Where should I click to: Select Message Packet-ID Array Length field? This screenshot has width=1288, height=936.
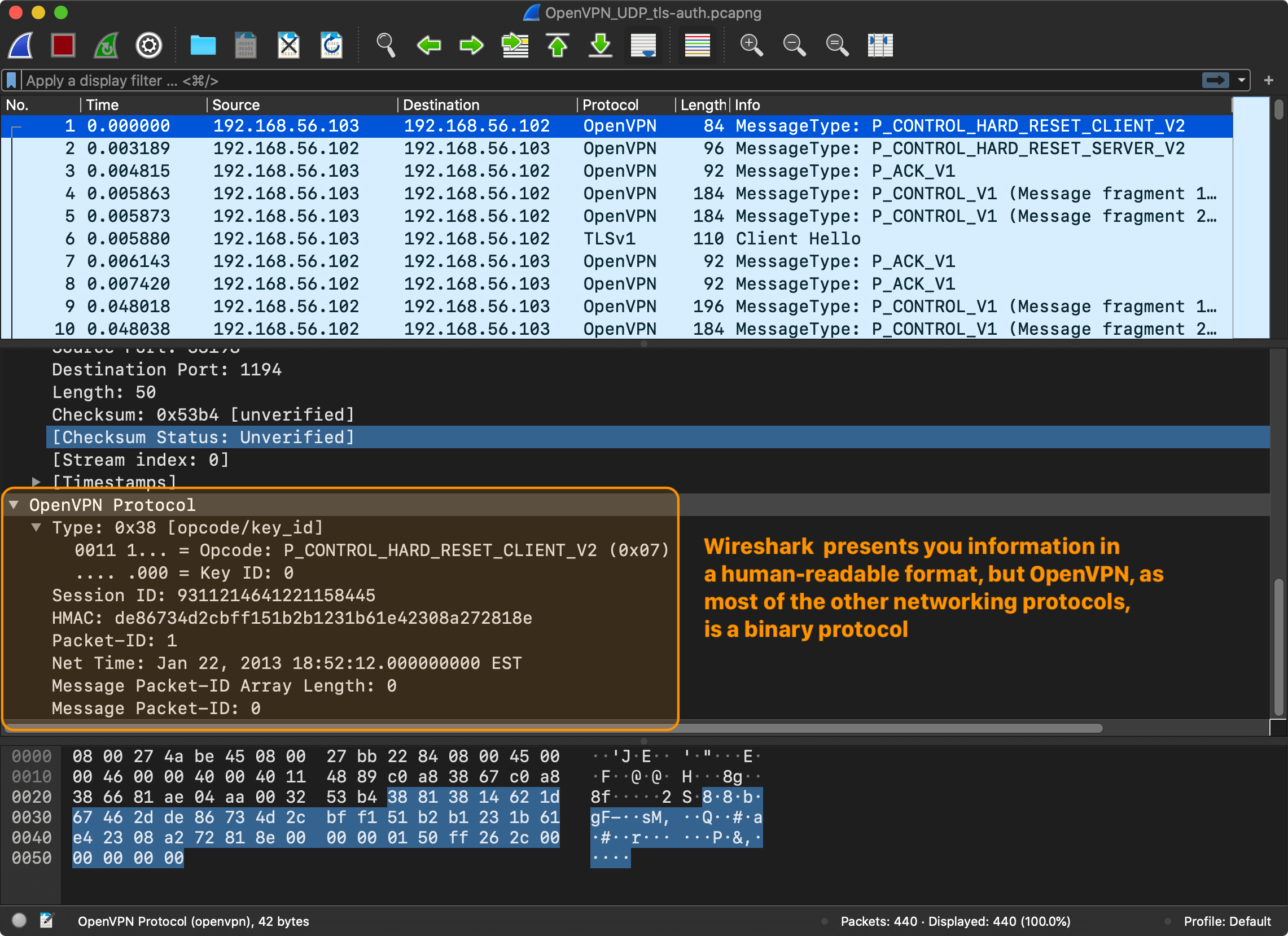[224, 686]
